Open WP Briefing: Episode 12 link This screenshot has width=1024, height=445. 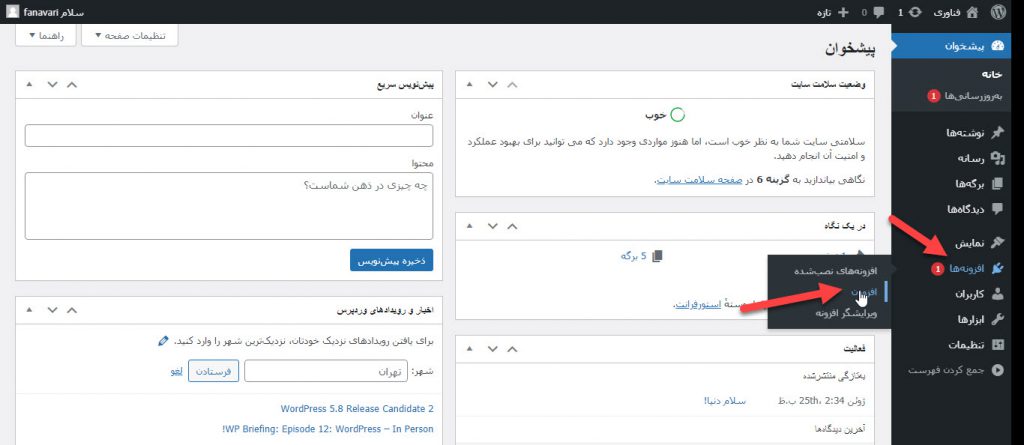(327, 429)
